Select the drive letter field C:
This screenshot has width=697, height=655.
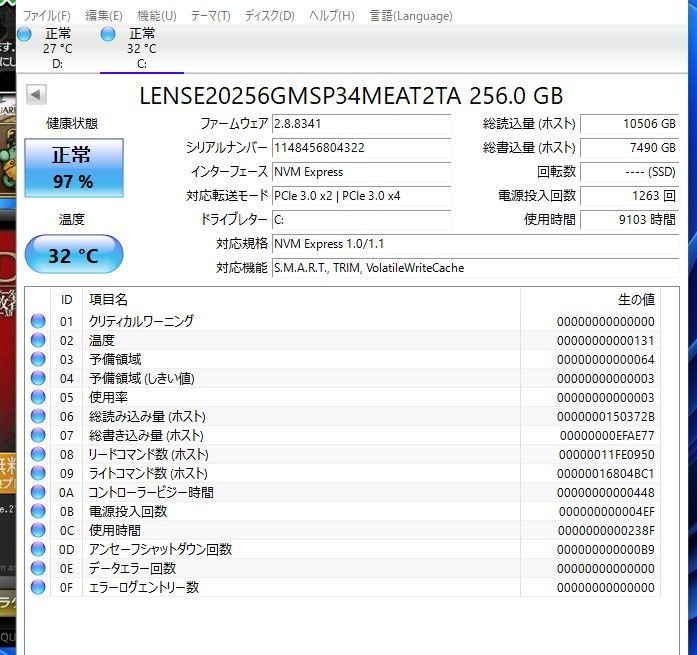(x=361, y=220)
